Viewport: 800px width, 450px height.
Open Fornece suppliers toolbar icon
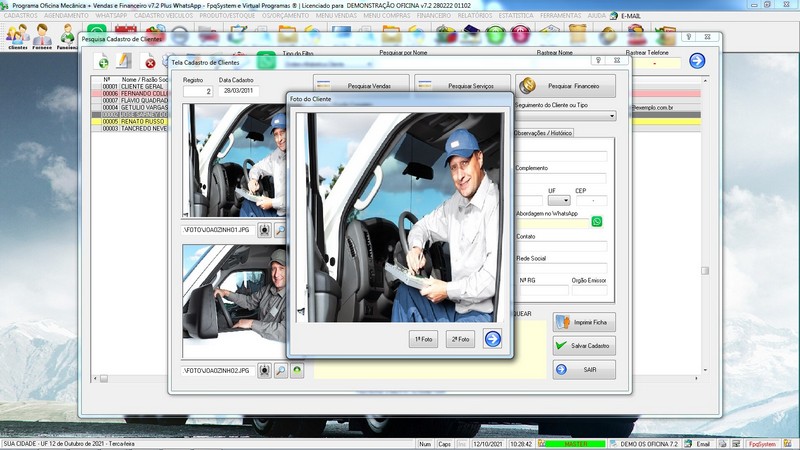(42, 36)
